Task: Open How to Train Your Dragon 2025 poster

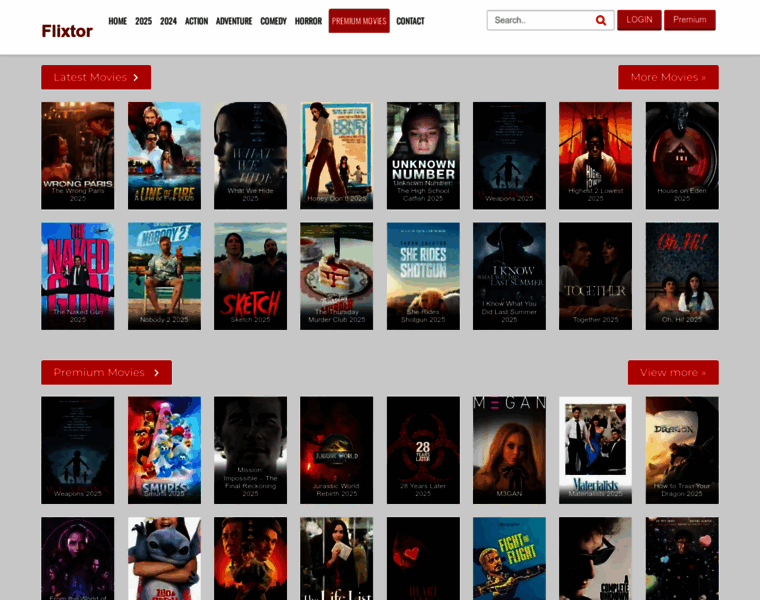Action: pos(682,450)
